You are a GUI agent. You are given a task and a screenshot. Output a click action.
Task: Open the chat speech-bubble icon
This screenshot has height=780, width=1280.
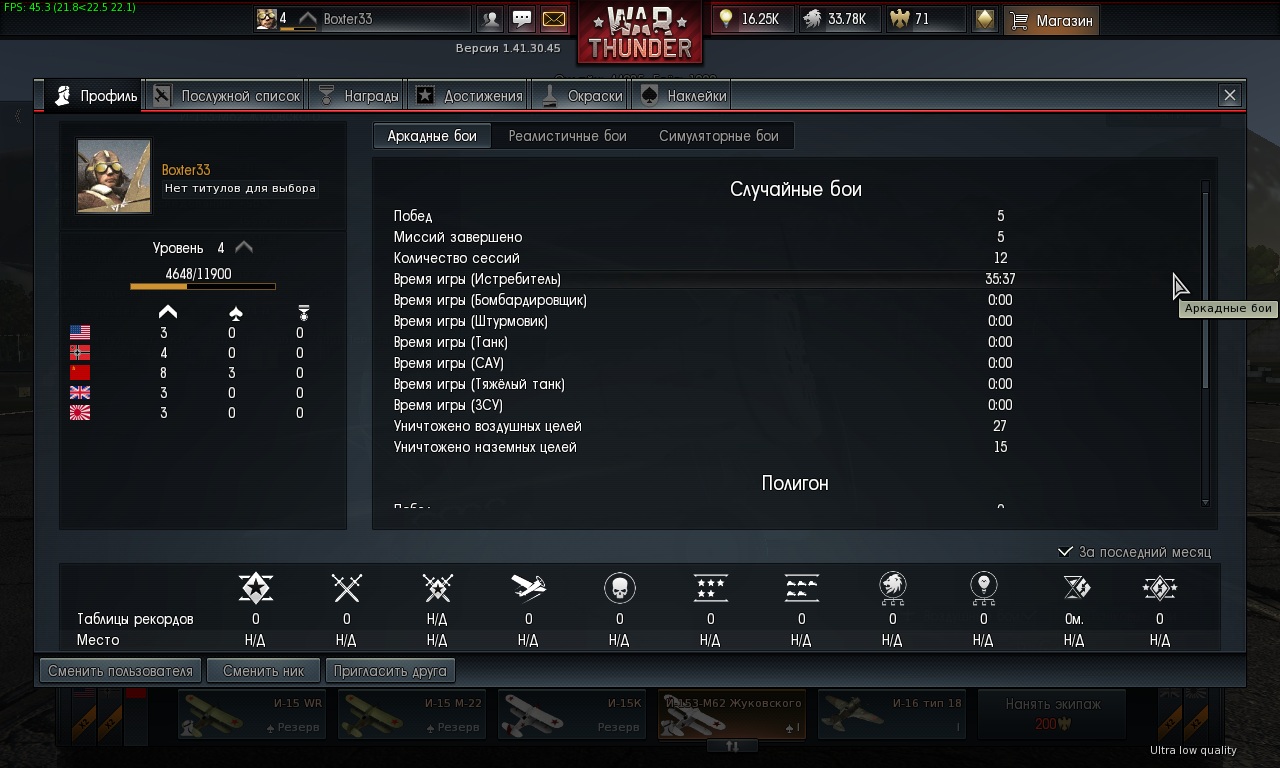[522, 19]
